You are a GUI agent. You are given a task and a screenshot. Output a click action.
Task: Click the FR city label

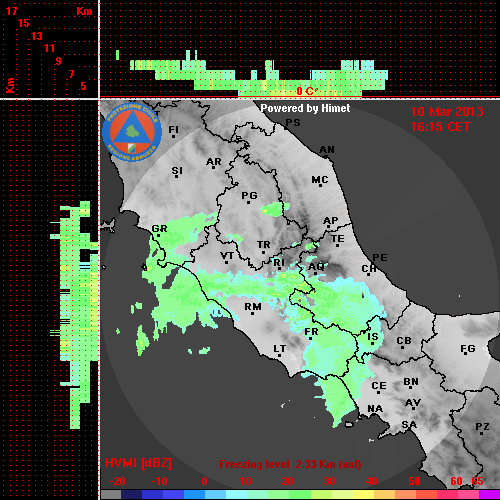click(311, 332)
